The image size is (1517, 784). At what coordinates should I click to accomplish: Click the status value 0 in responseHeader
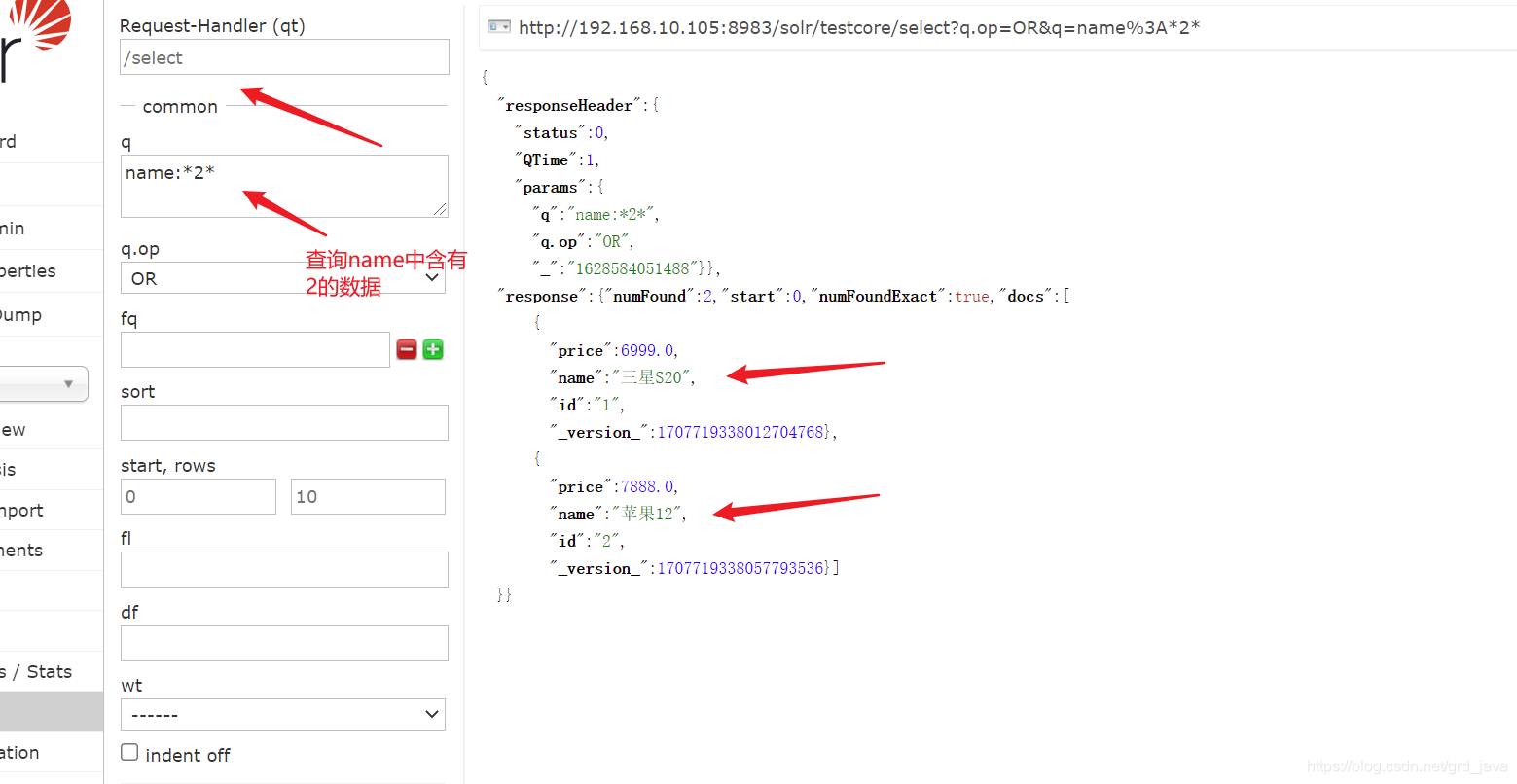pyautogui.click(x=599, y=132)
